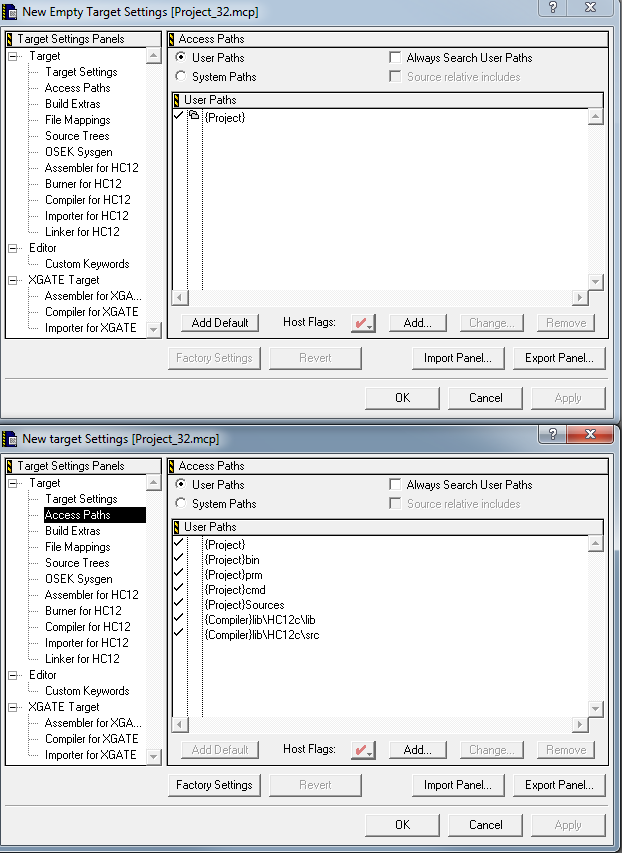The image size is (622, 853).
Task: Click Add... button in New Empty Target window
Action: click(x=417, y=323)
